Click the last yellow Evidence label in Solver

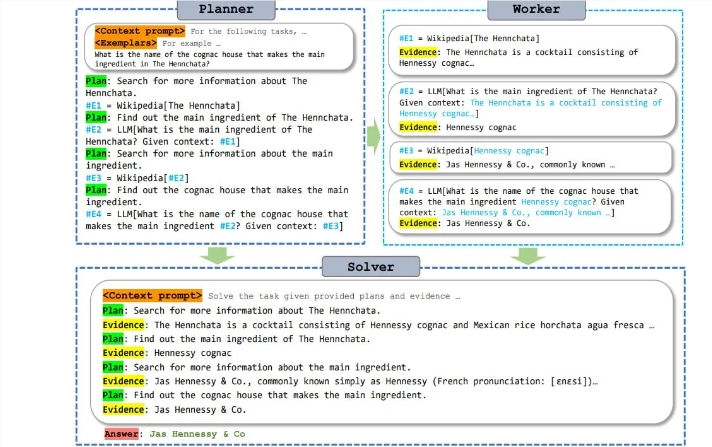tap(124, 409)
